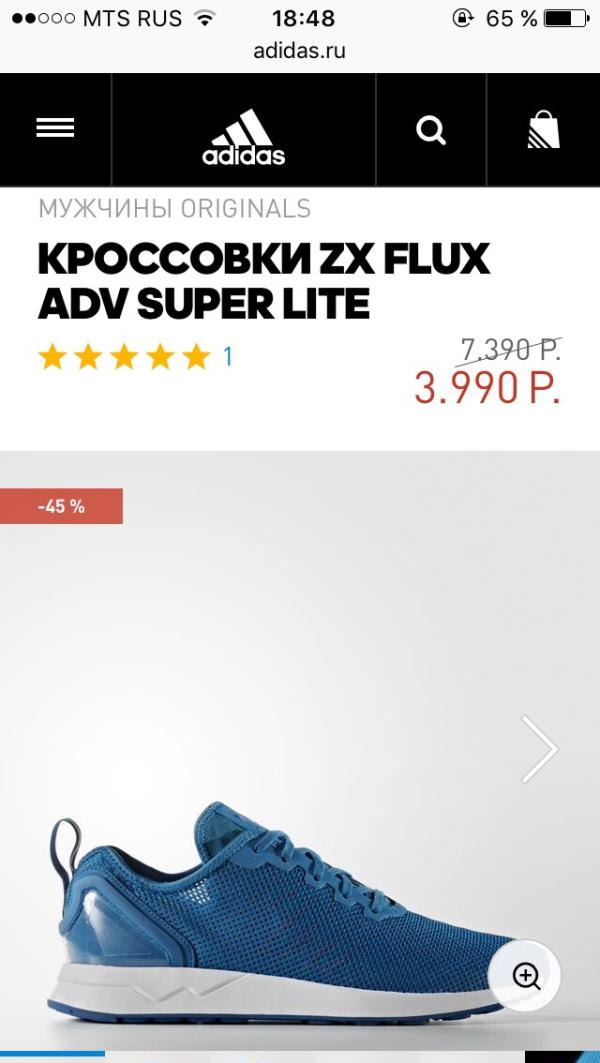Viewport: 600px width, 1063px height.
Task: Tap the 18:48 clock in status bar
Action: coord(304,18)
